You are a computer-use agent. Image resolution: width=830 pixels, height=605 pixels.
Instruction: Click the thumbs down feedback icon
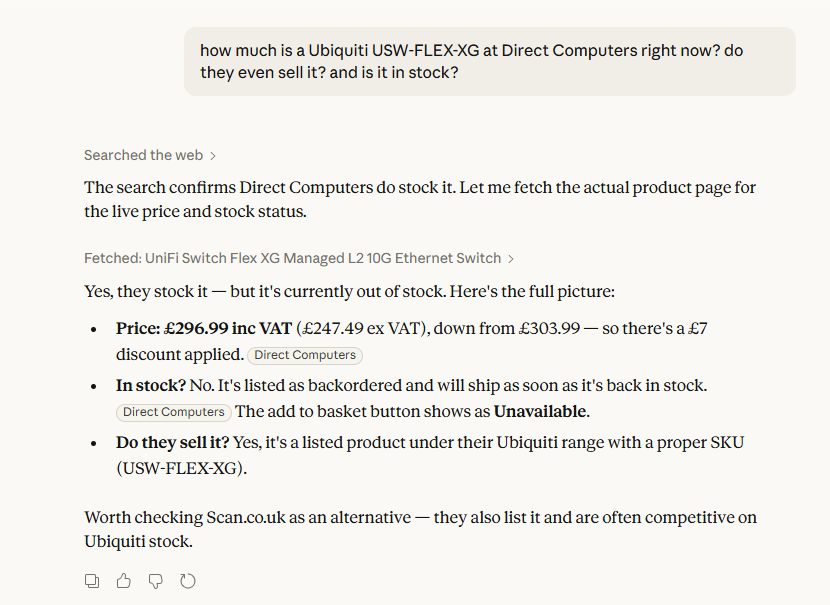coord(156,581)
